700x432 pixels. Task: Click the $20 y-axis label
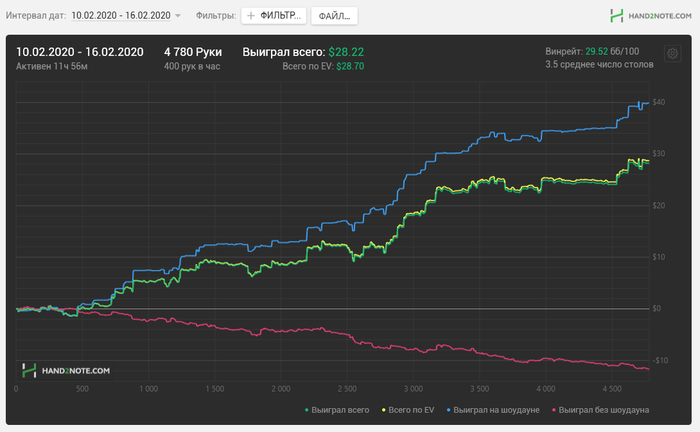[658, 205]
